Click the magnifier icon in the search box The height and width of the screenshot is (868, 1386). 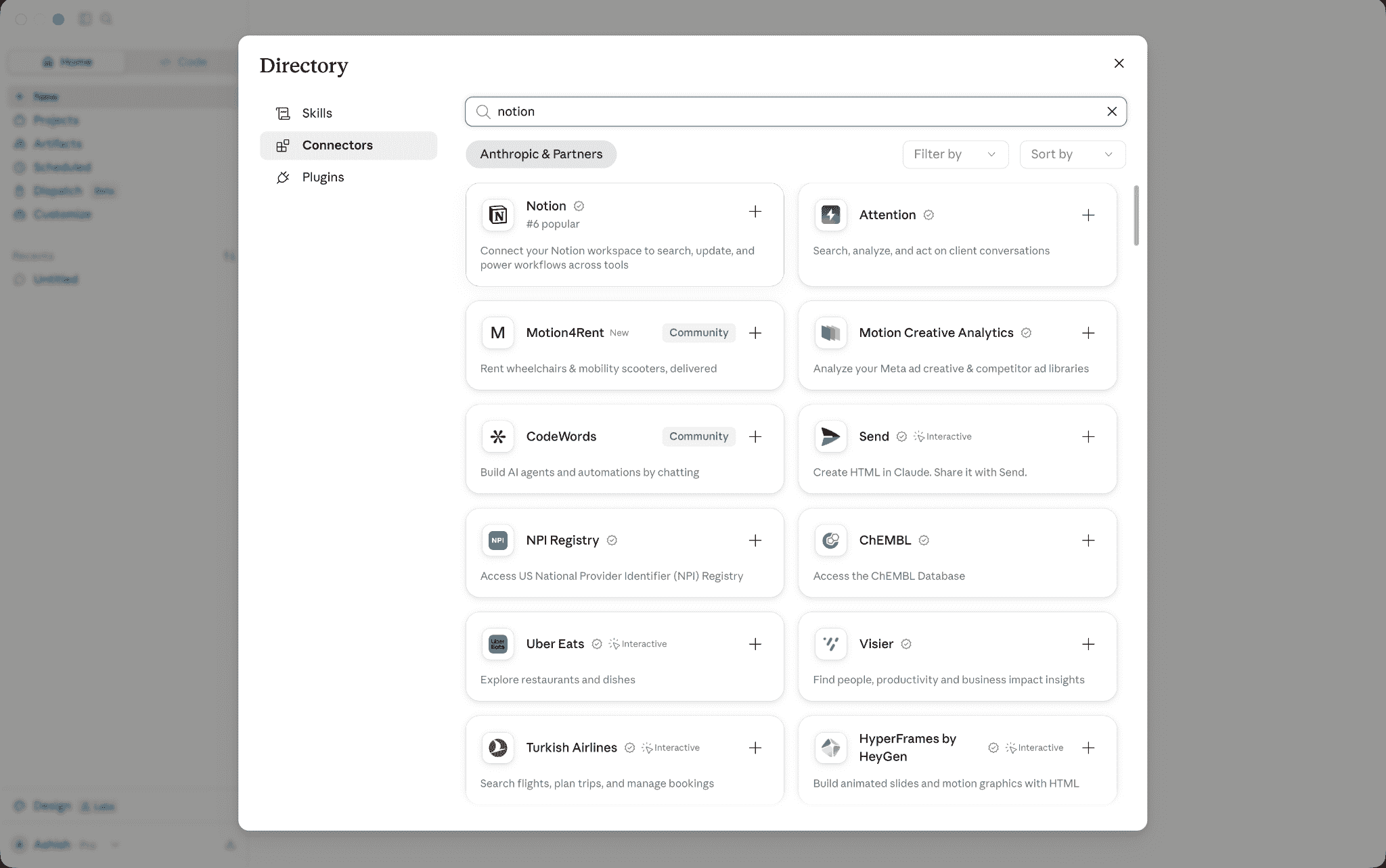[483, 112]
